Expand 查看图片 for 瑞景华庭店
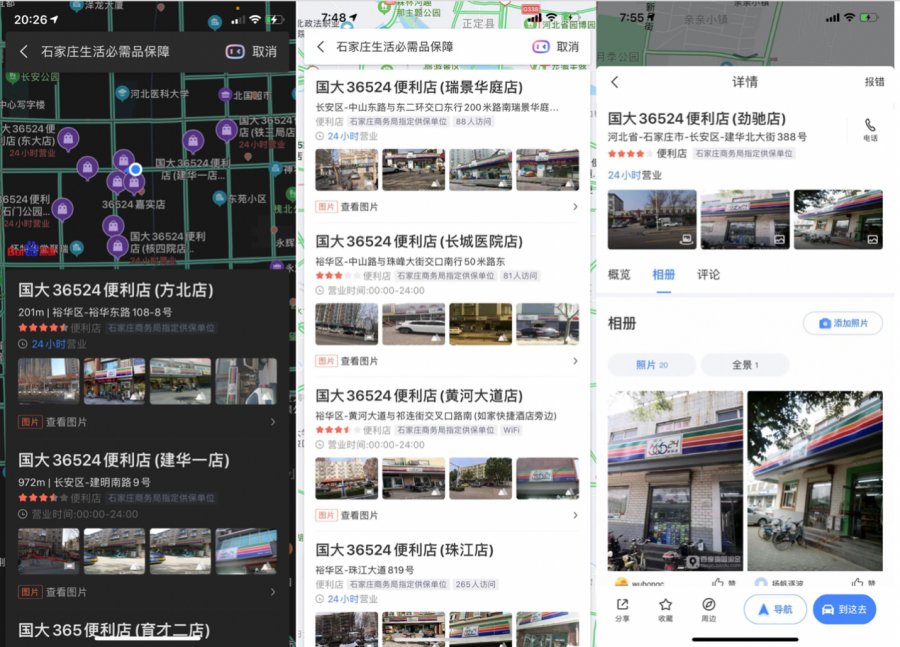 (447, 207)
